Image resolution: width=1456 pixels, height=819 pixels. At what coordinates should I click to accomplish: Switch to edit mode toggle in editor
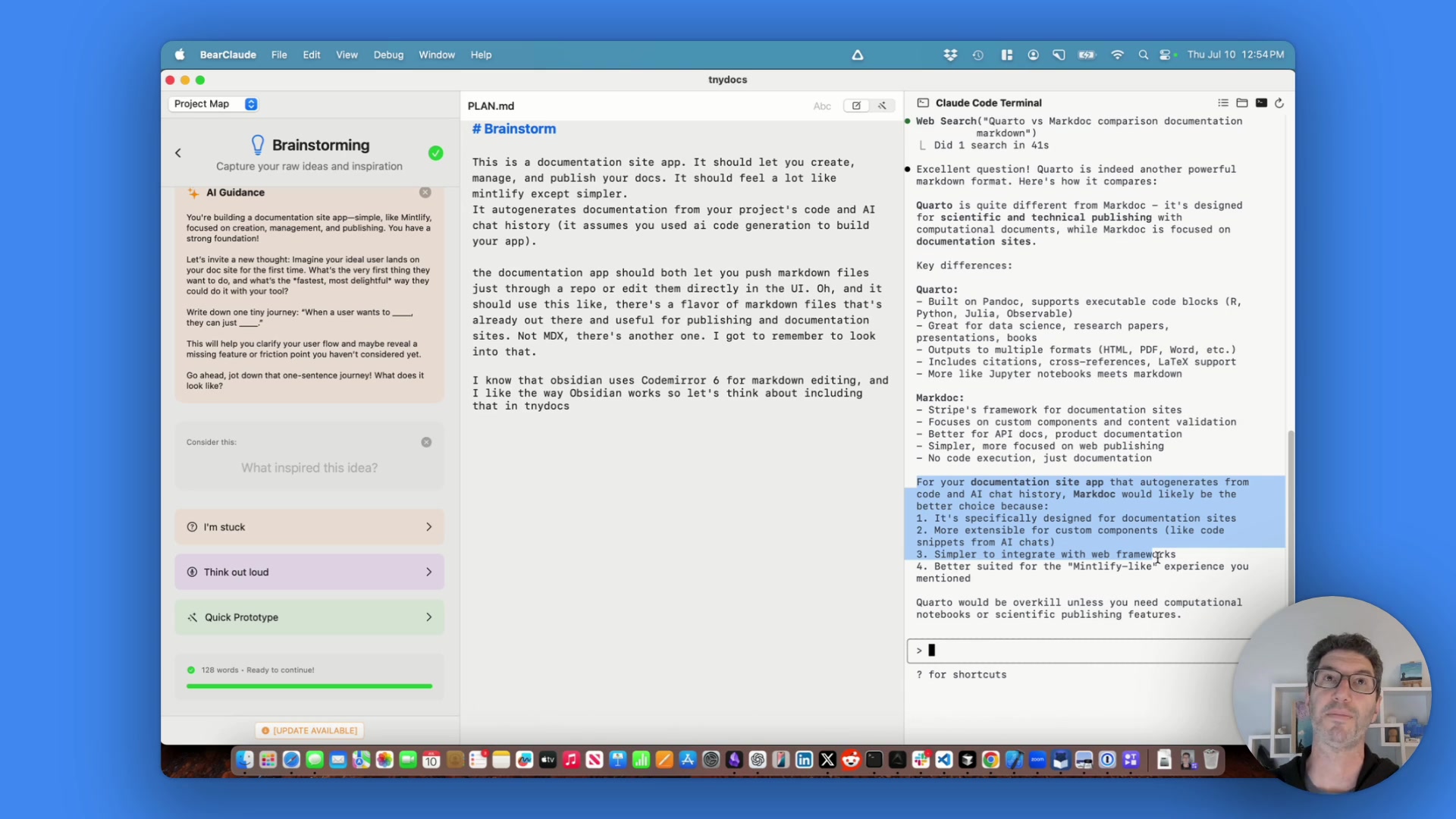[856, 106]
